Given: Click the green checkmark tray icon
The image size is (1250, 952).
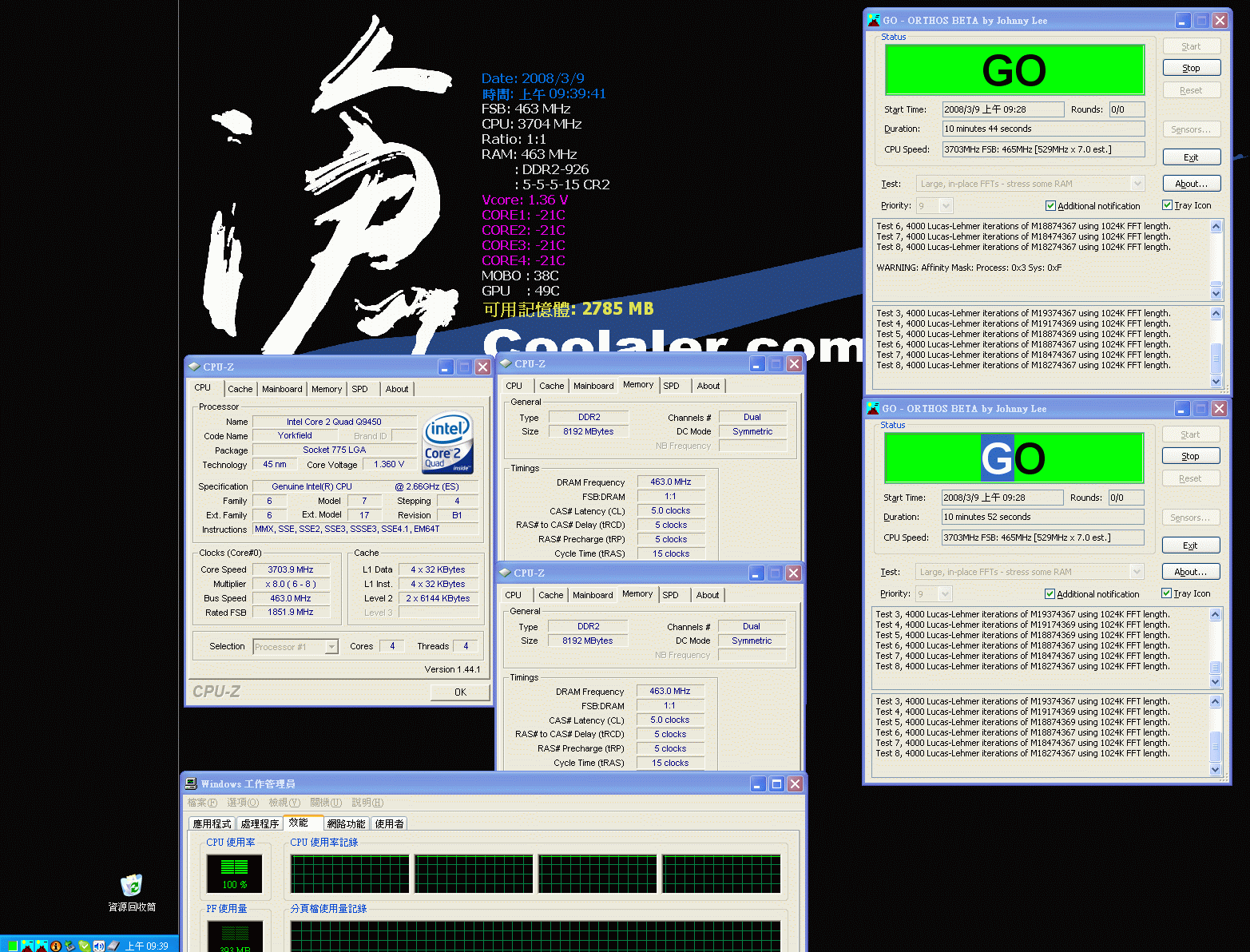Looking at the screenshot, I should point(84,946).
